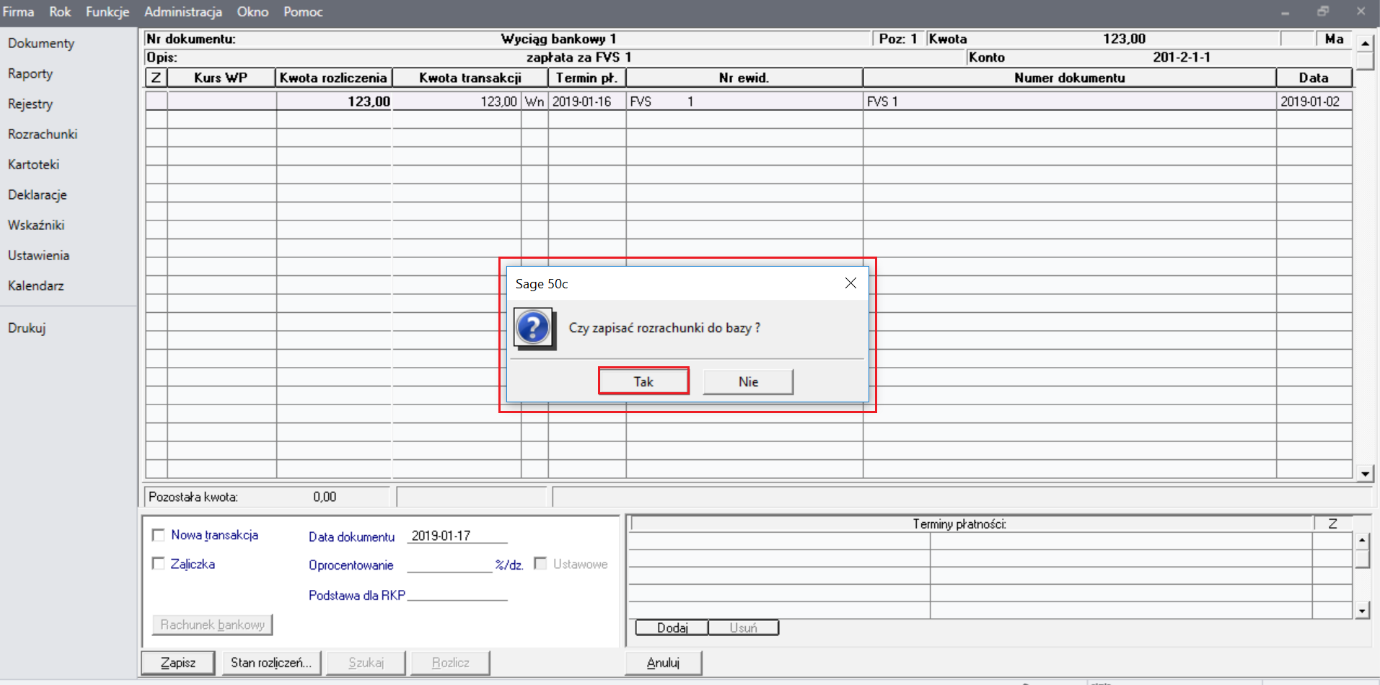Click the Numer dokumentu column header

1069,78
